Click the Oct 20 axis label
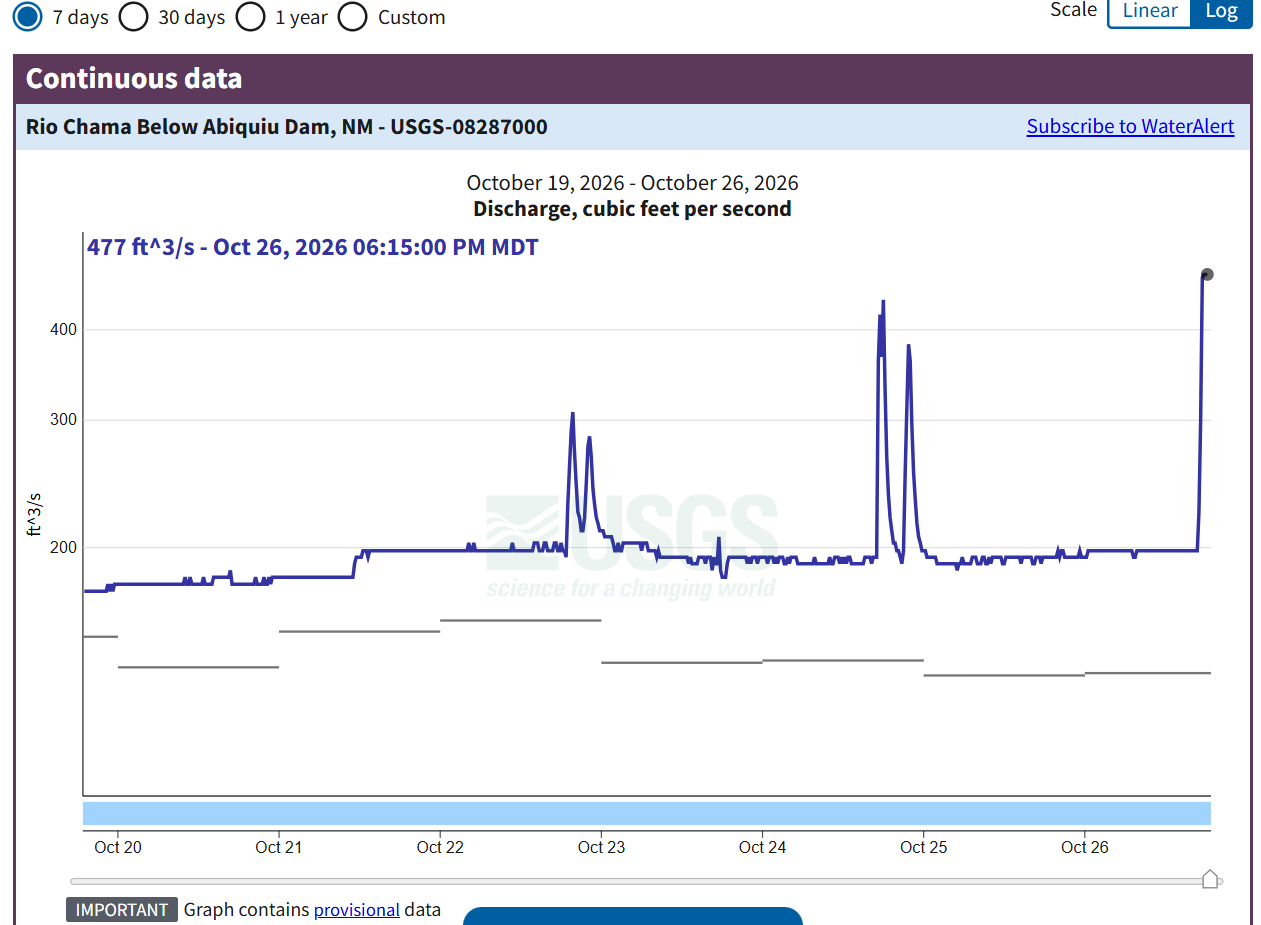1261x925 pixels. [118, 847]
